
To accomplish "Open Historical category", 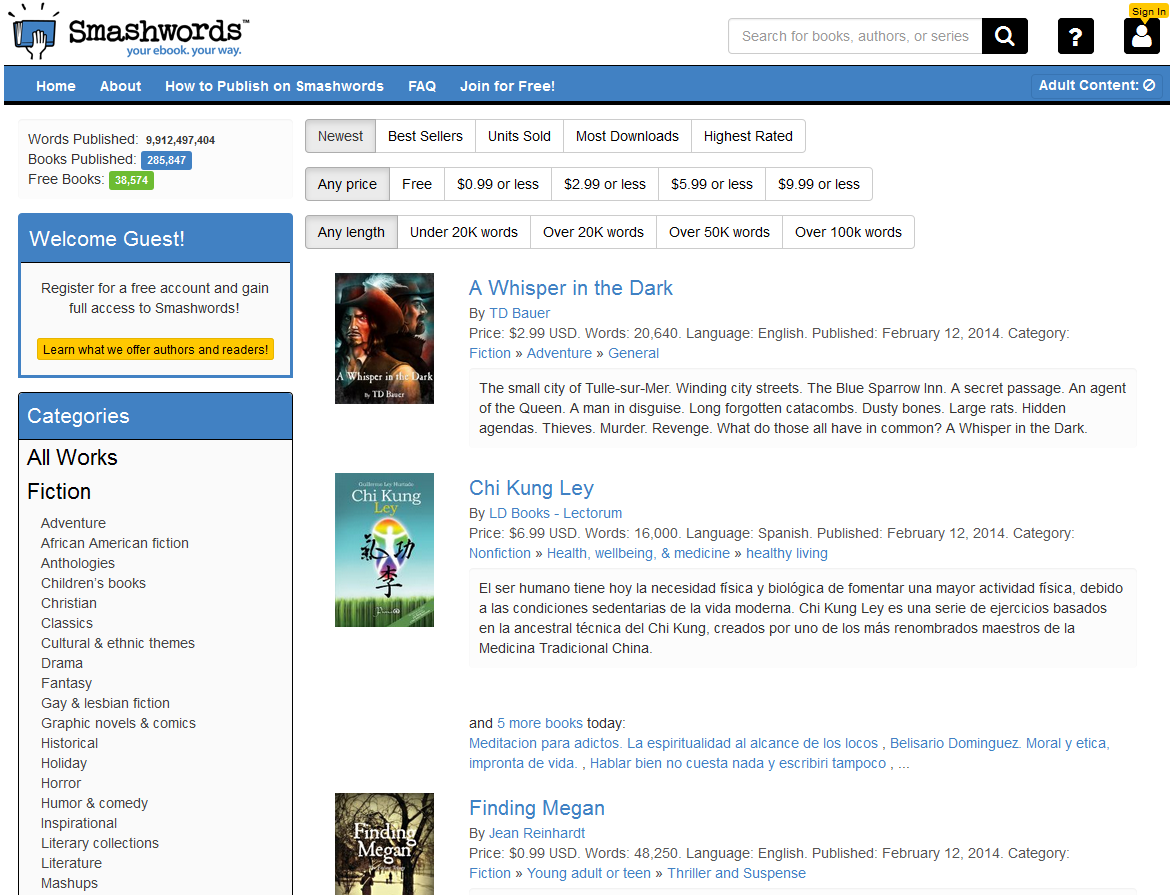I will [x=69, y=743].
